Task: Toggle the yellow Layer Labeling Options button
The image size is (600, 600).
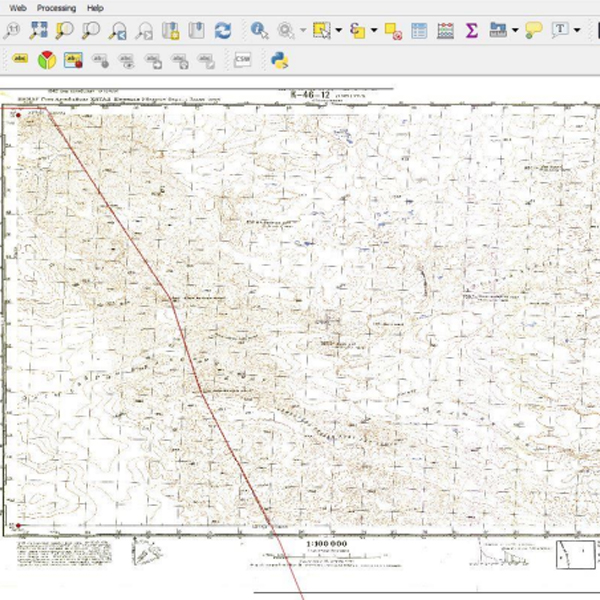Action: [21, 60]
